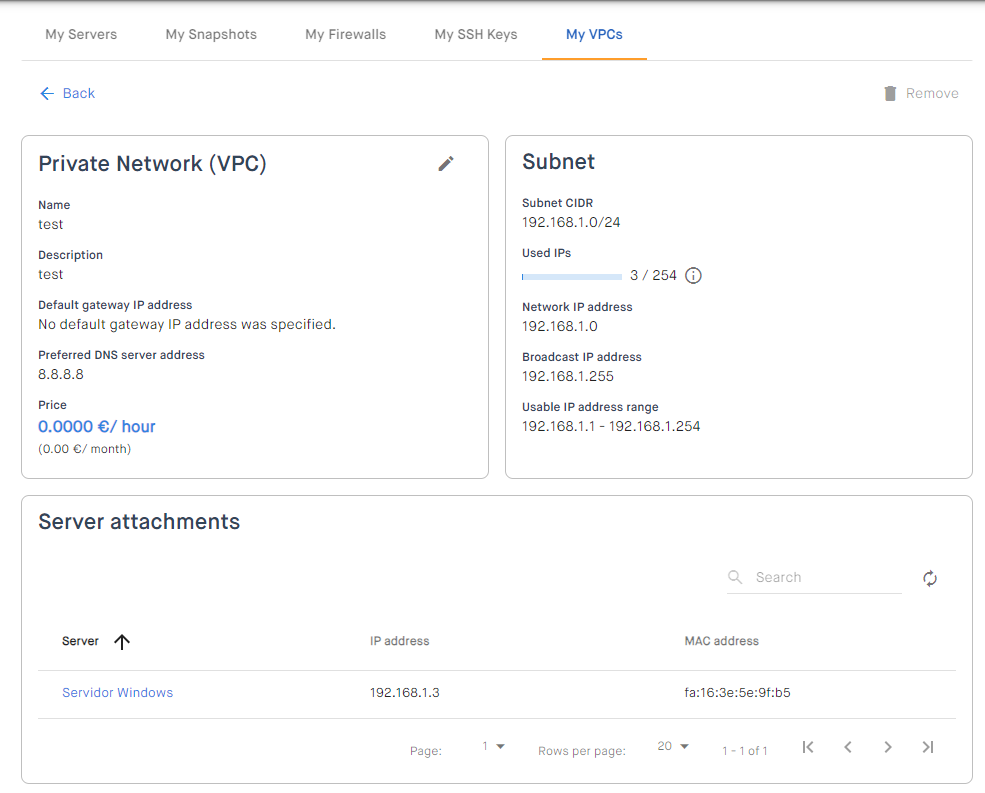This screenshot has width=985, height=793.
Task: Click the search magnifier icon
Action: (x=734, y=577)
